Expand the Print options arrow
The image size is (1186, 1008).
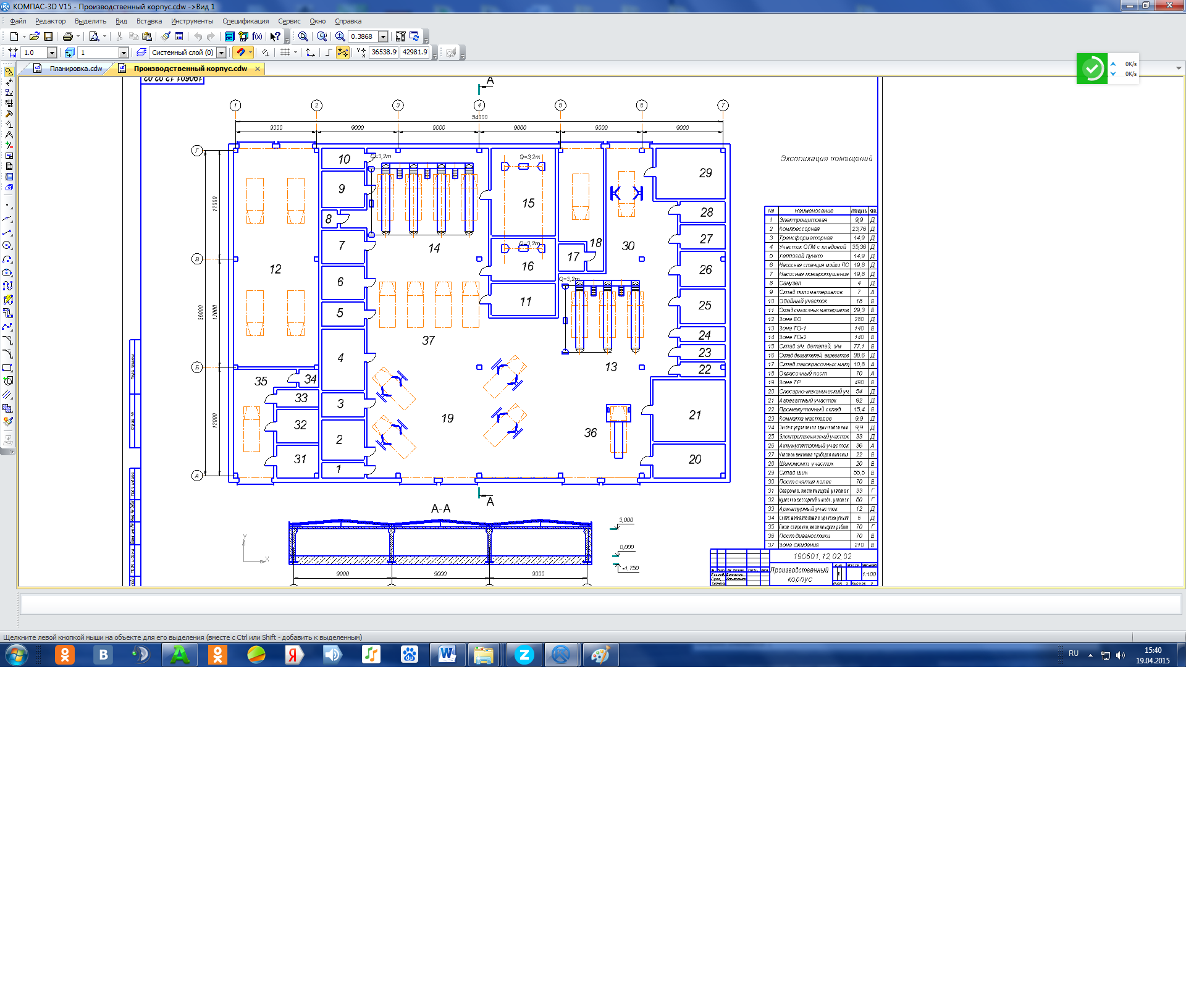click(78, 36)
